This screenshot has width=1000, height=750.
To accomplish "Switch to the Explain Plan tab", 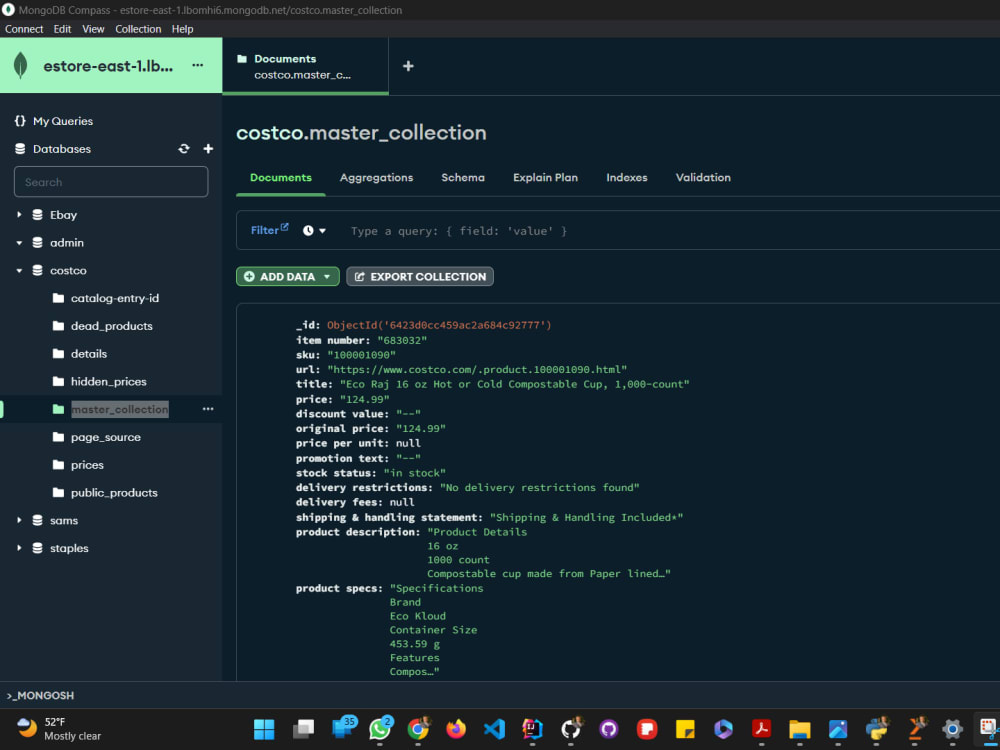I will tap(545, 177).
